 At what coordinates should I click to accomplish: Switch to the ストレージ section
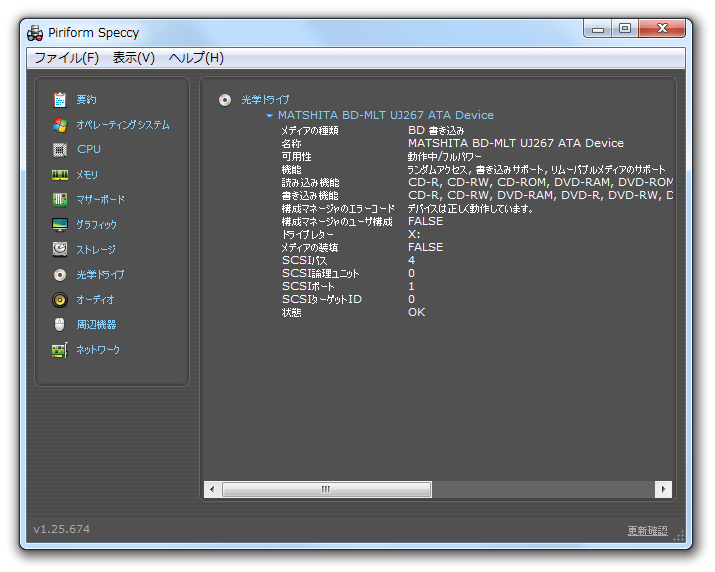pos(96,250)
